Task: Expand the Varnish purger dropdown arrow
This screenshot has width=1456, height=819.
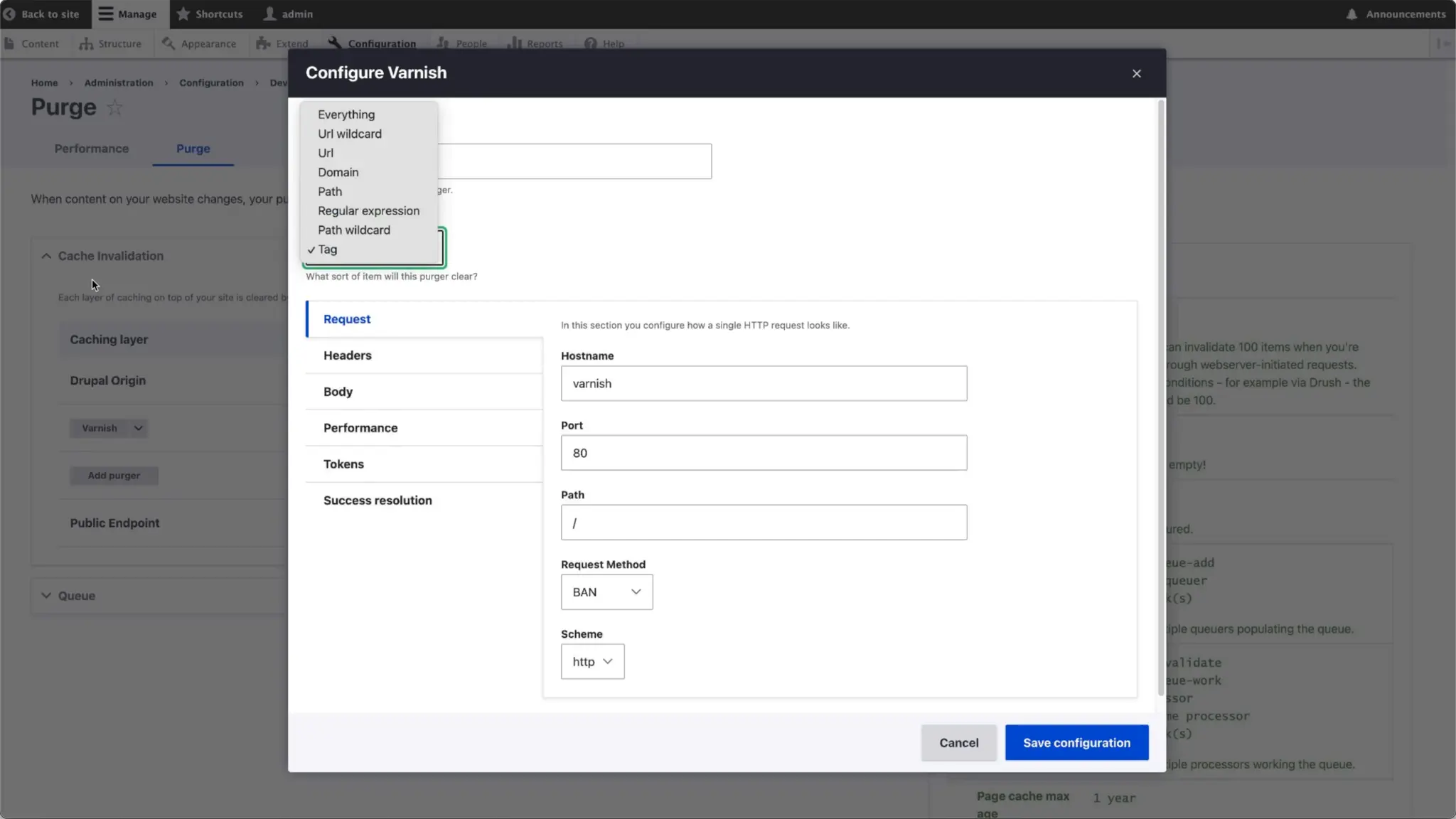Action: click(138, 428)
